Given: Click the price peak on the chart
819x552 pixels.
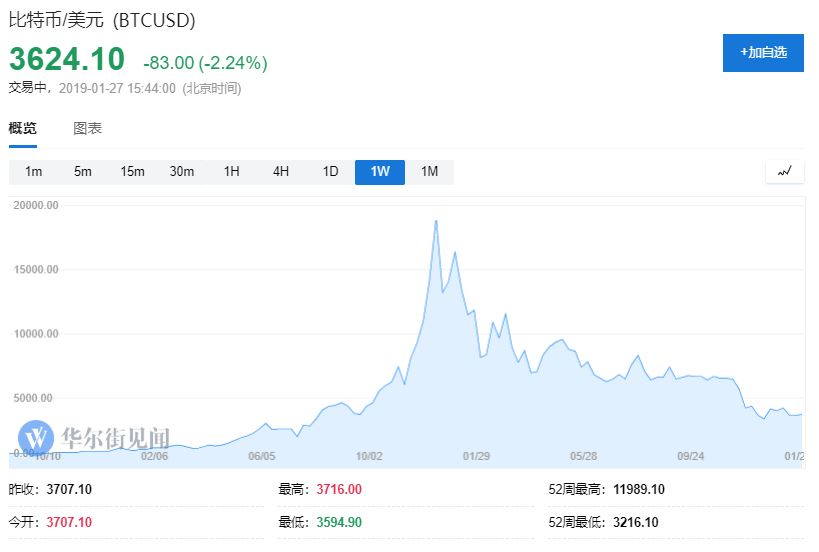Looking at the screenshot, I should (x=436, y=221).
